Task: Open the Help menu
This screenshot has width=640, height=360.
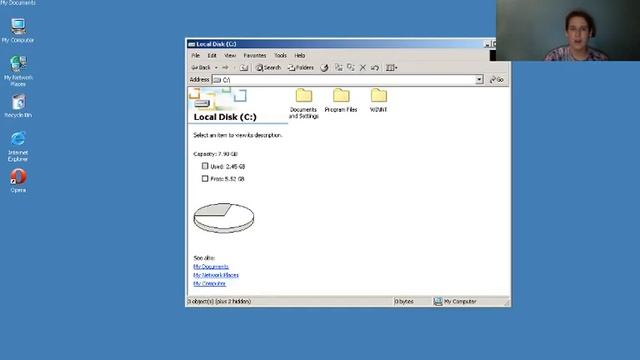Action: 300,56
